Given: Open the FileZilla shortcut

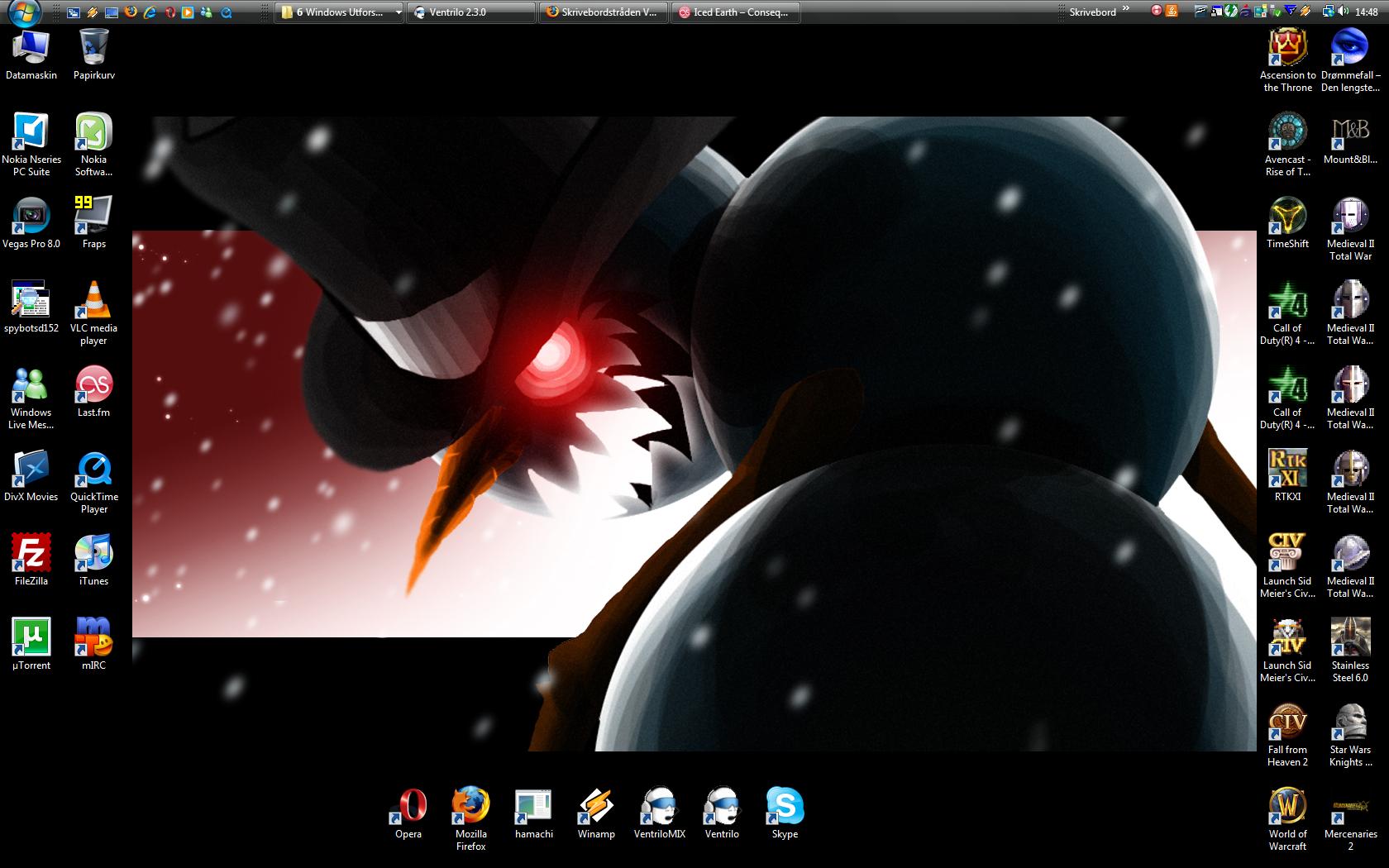Looking at the screenshot, I should [x=31, y=560].
